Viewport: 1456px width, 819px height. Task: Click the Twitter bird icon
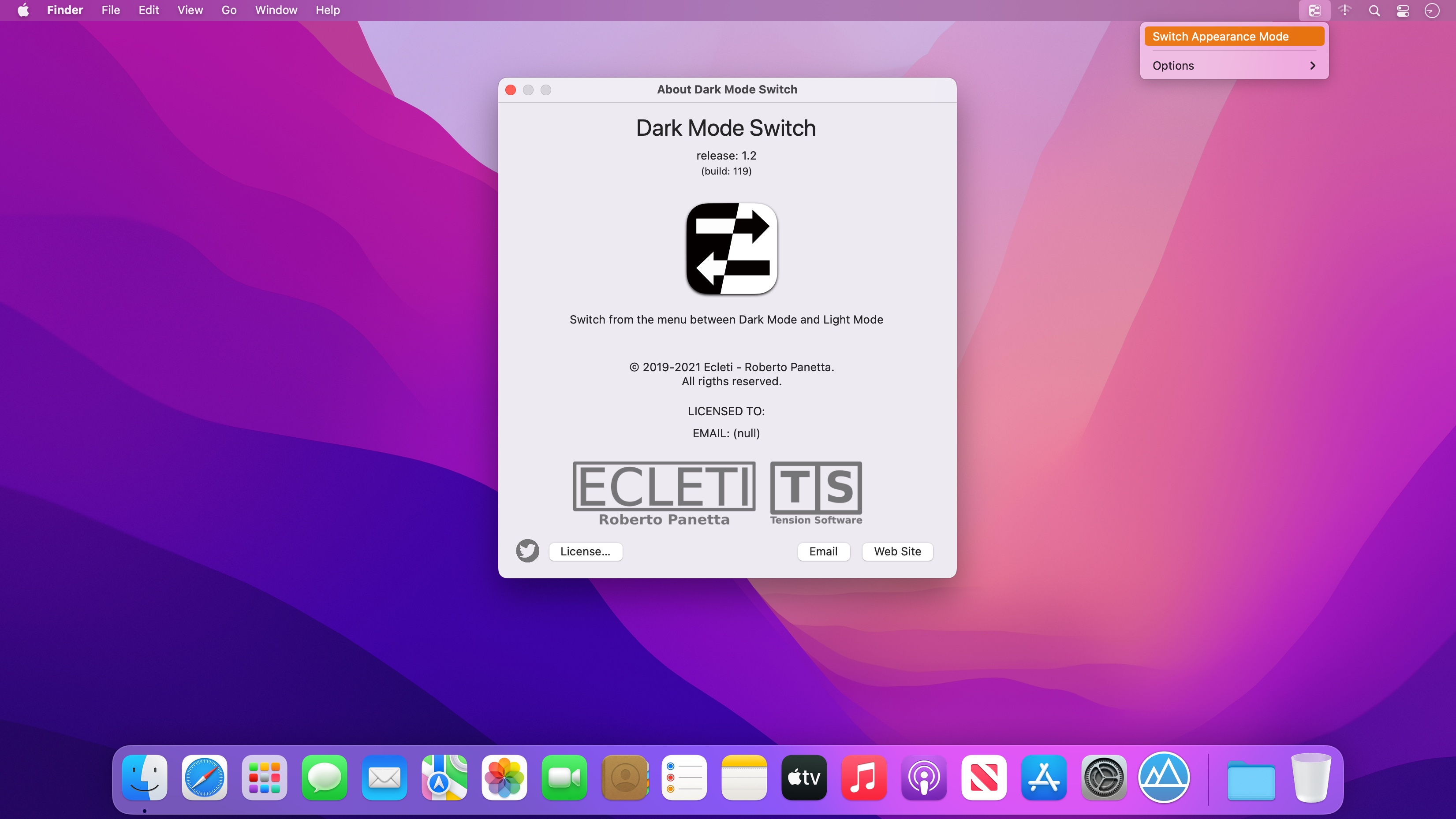coord(527,551)
